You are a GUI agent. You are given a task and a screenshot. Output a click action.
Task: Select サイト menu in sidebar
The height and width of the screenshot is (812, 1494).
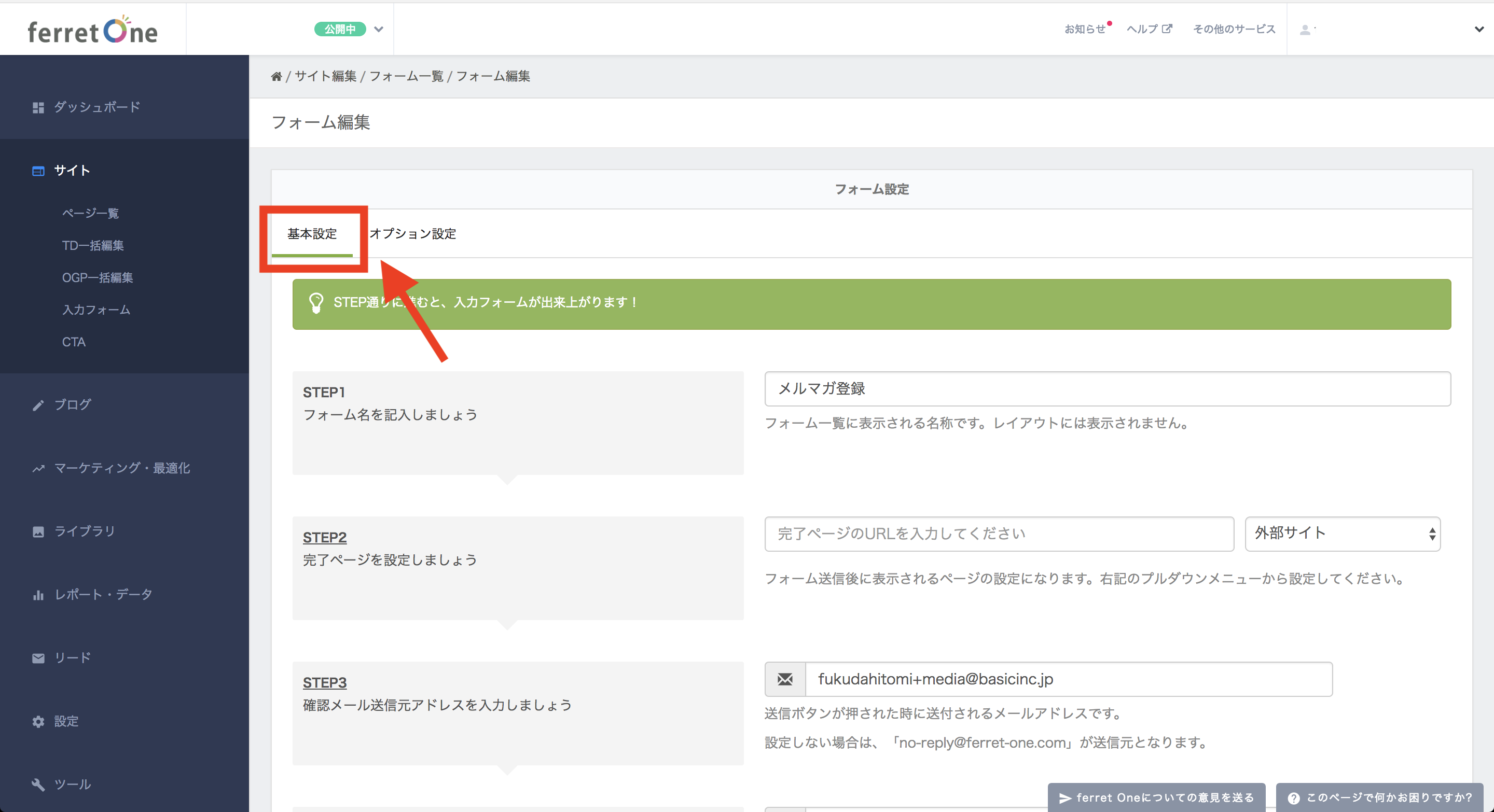[72, 171]
